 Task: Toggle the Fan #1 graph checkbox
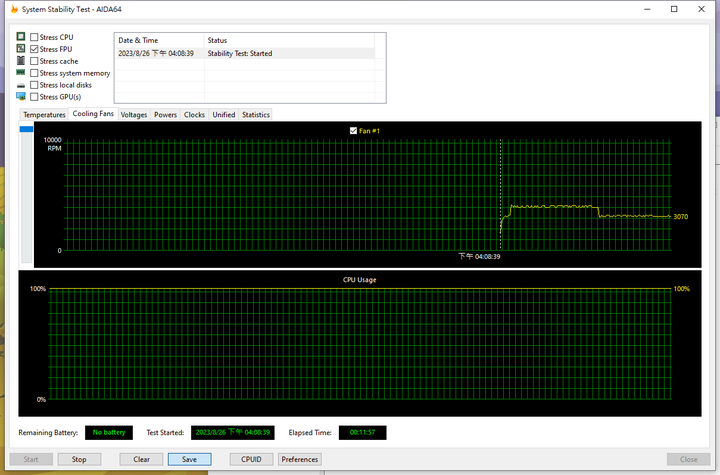coord(353,131)
